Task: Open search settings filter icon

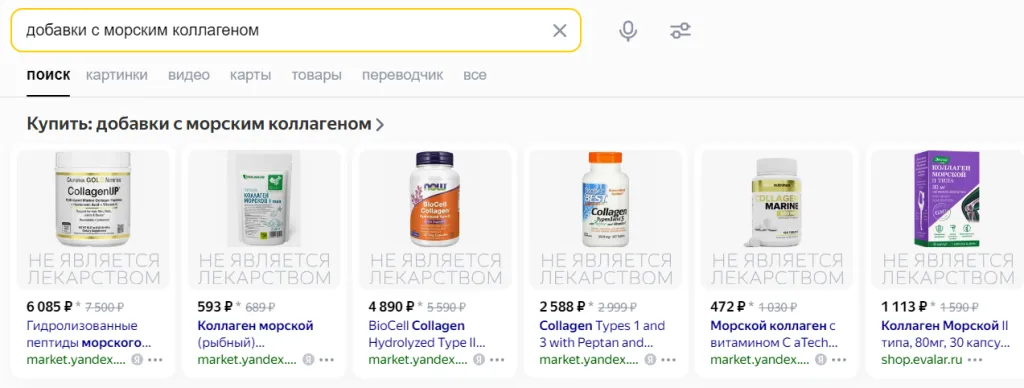Action: click(x=680, y=31)
